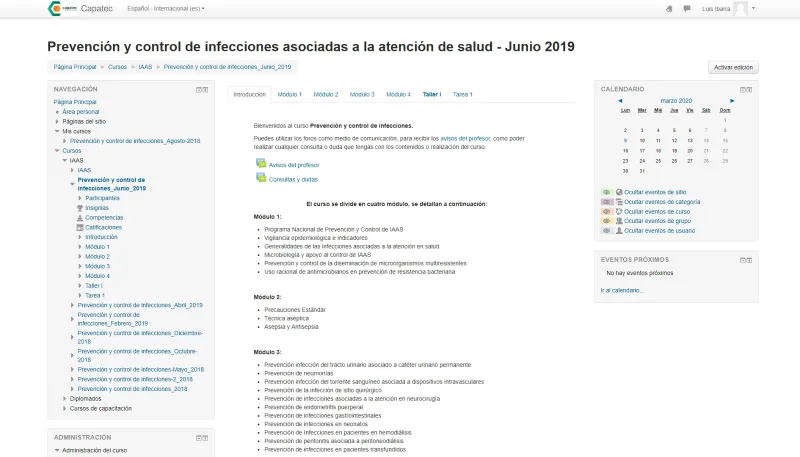Viewport: 800px width, 457px height.
Task: Hide the Administración block icon
Action: [199, 438]
